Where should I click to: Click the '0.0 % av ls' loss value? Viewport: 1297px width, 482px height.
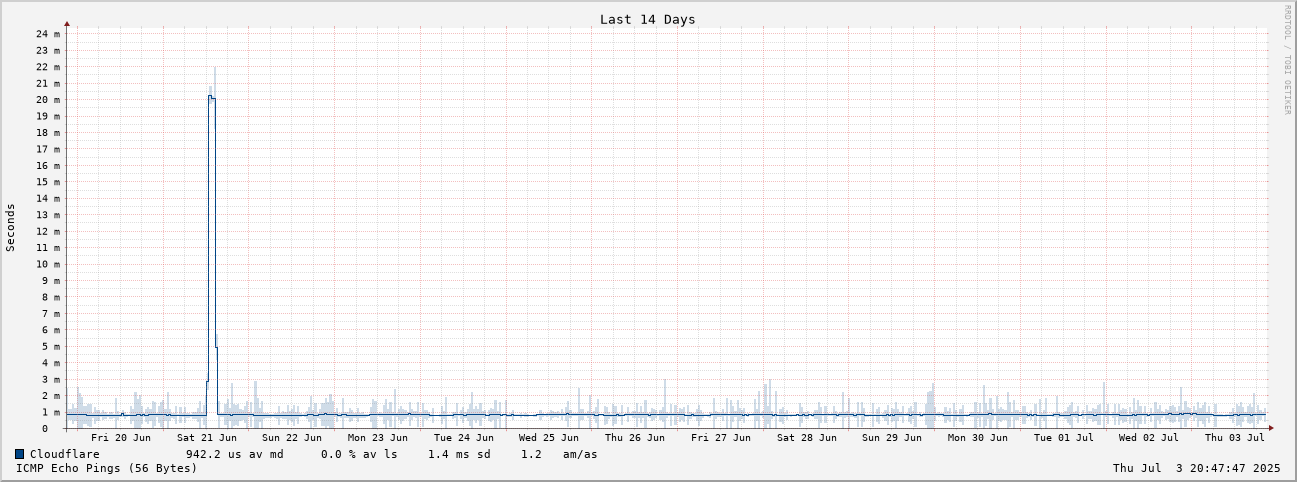click(358, 454)
